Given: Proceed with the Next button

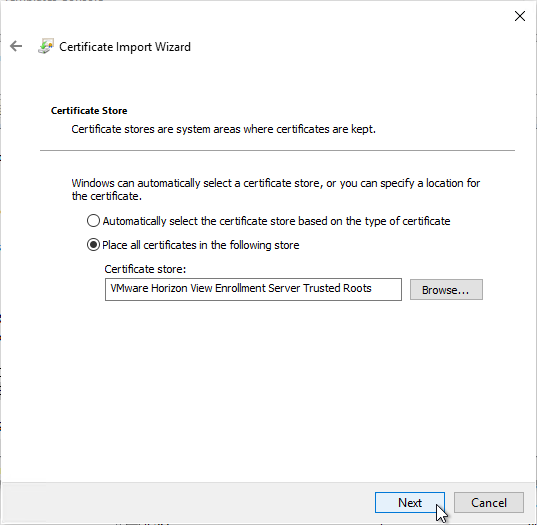Looking at the screenshot, I should point(410,503).
